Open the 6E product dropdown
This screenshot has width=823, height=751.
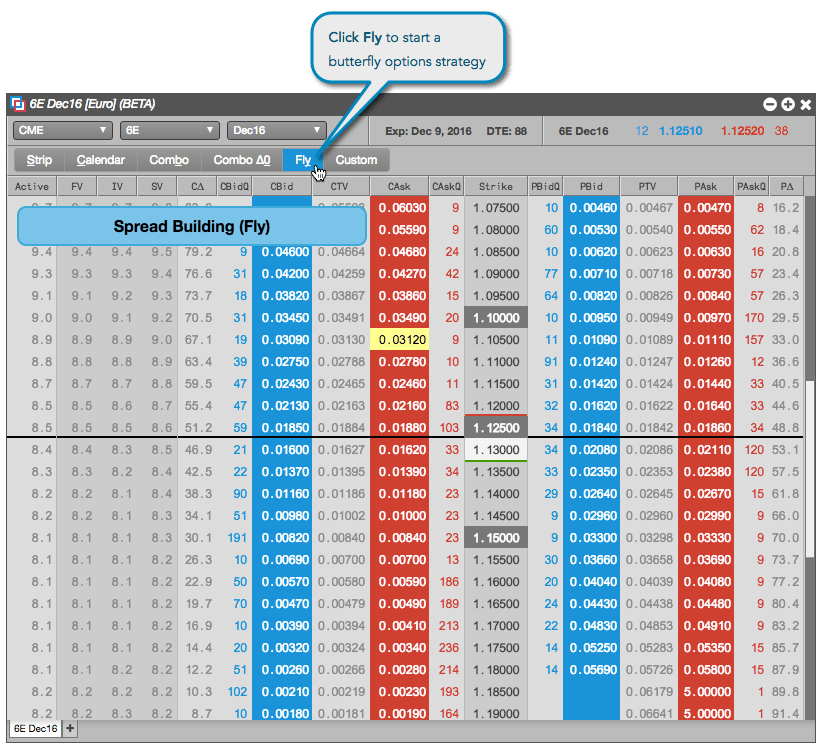[x=169, y=130]
